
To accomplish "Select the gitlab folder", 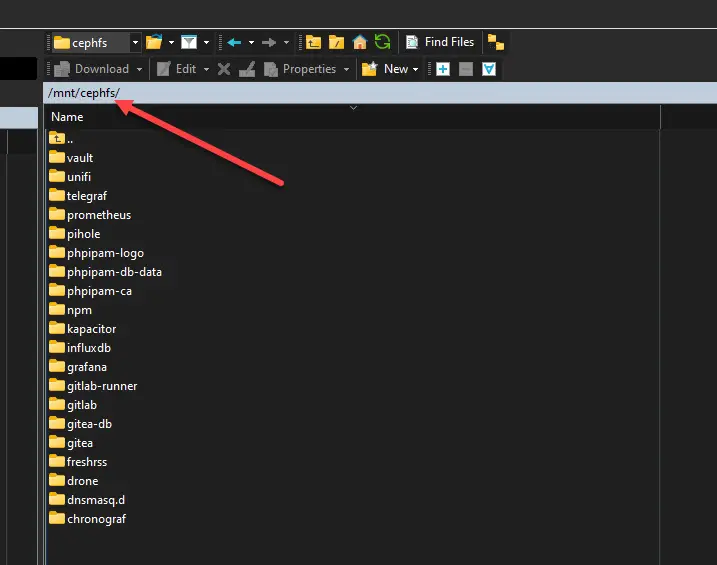I will pyautogui.click(x=73, y=405).
